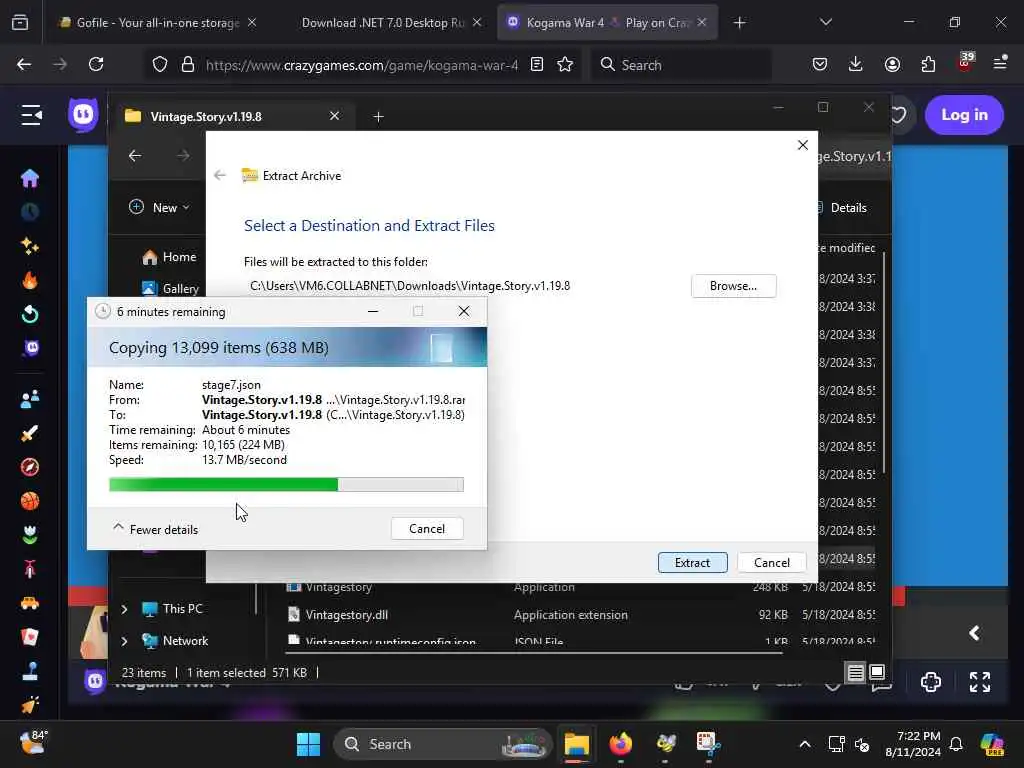Open Updated refresh sidebar icon
Viewport: 1024px width, 768px height.
click(29, 314)
